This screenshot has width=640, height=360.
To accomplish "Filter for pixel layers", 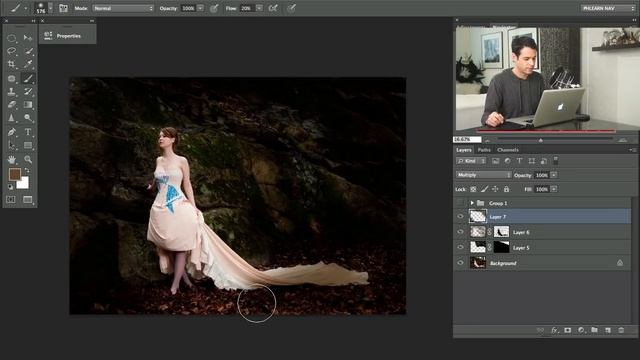I will coord(496,161).
